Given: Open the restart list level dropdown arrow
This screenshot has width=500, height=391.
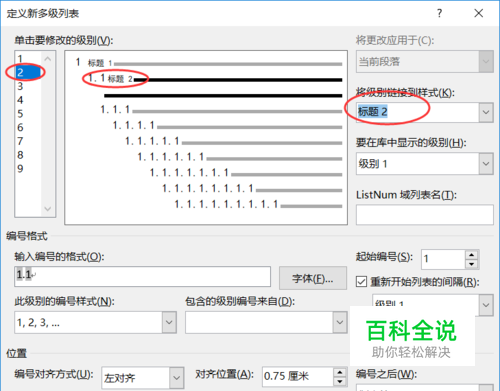Looking at the screenshot, I should [x=486, y=305].
